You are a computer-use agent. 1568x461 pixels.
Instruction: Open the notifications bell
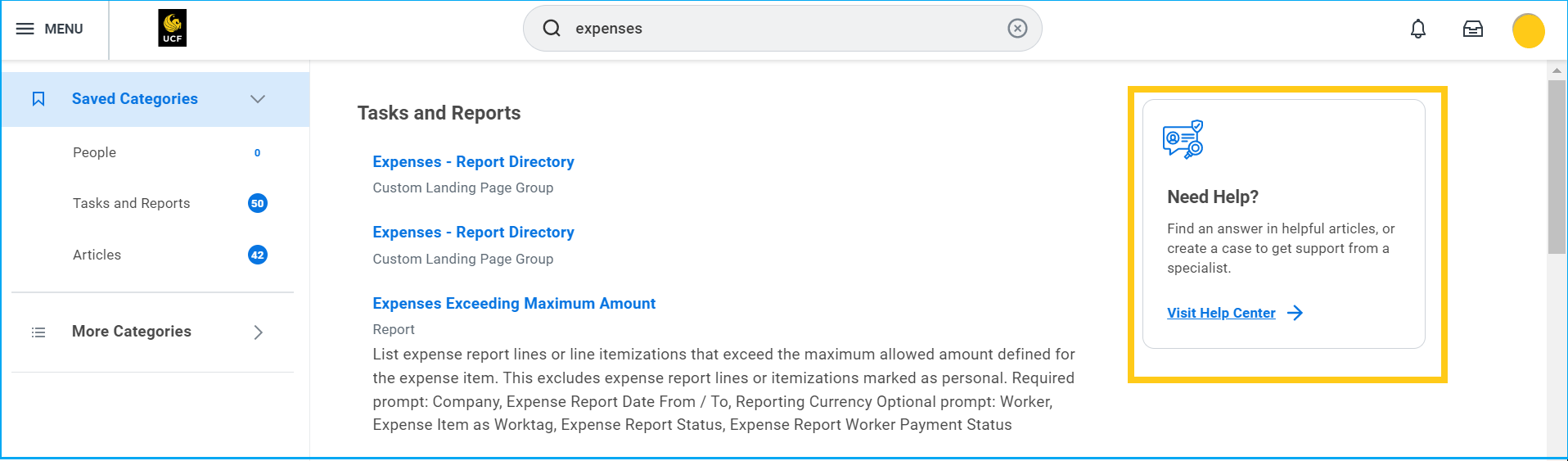click(x=1417, y=29)
